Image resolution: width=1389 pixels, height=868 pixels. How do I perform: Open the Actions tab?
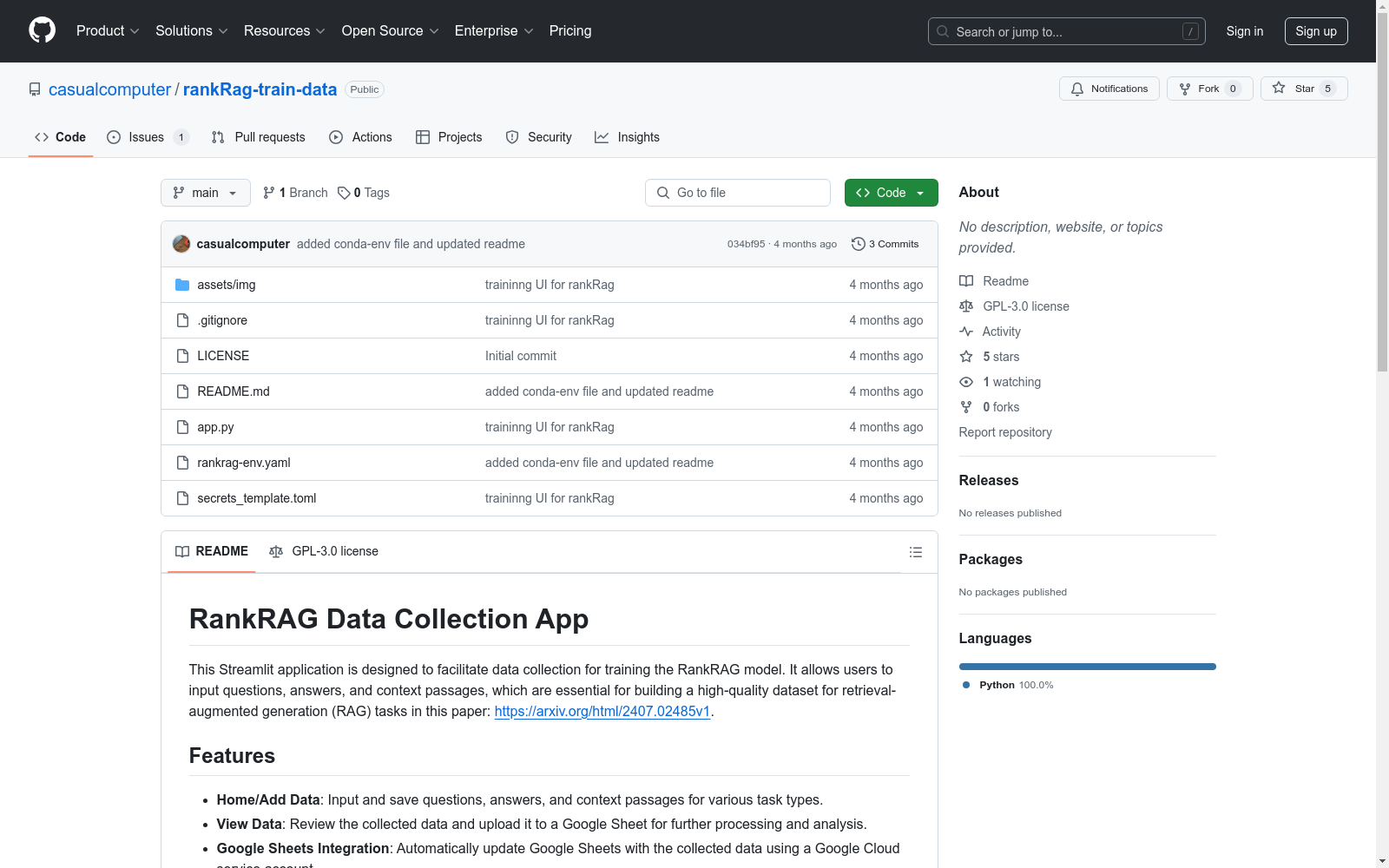tap(361, 137)
